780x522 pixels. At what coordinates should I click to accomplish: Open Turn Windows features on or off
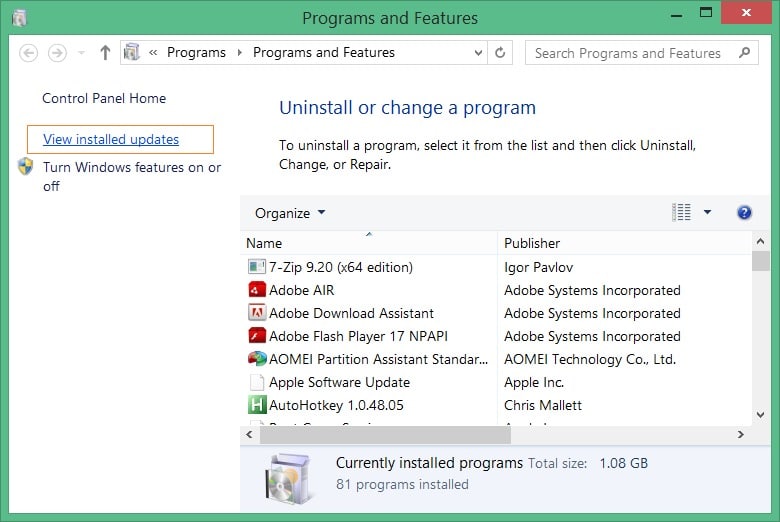(132, 177)
